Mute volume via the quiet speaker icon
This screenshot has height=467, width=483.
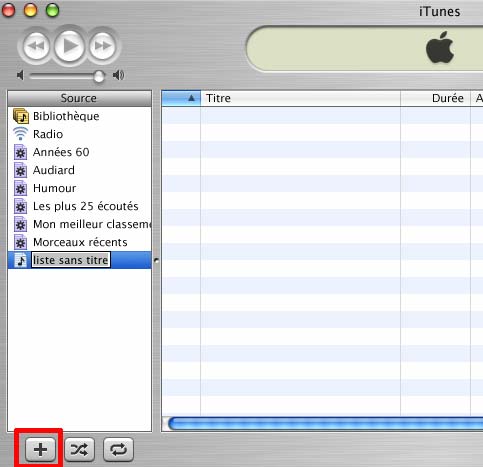tap(20, 75)
